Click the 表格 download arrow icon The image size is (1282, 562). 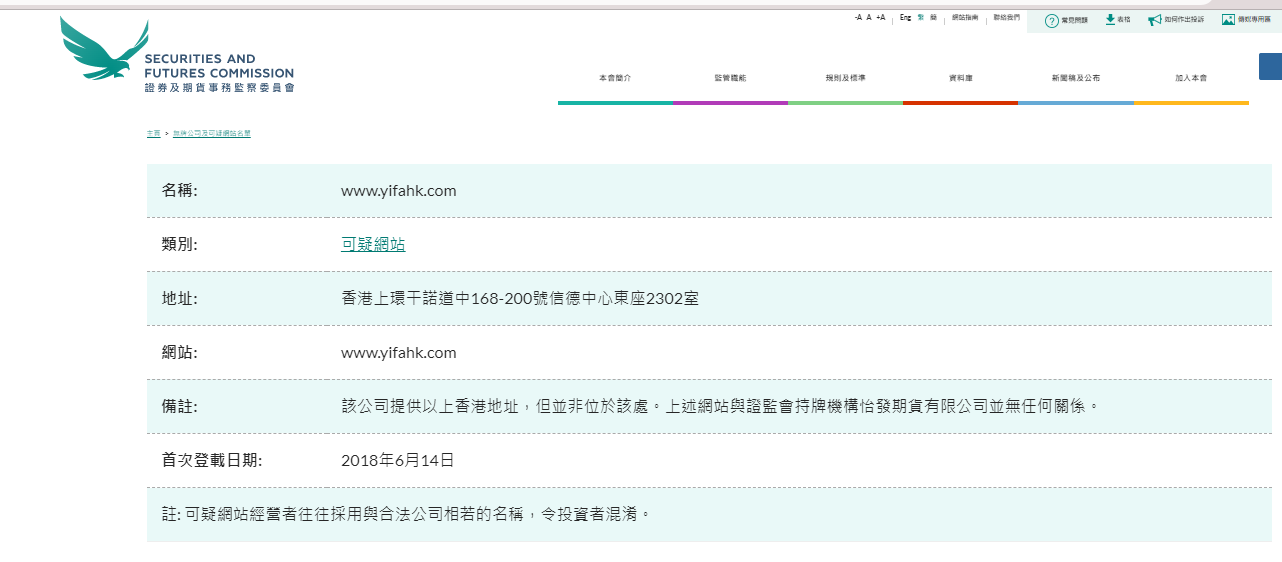coord(1110,19)
